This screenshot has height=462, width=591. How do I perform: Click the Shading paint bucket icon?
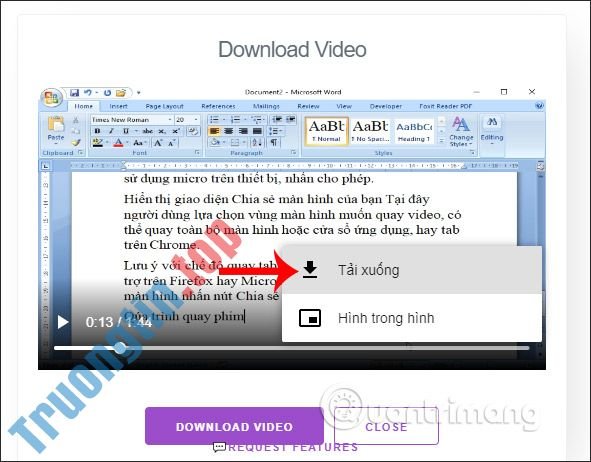[215, 142]
